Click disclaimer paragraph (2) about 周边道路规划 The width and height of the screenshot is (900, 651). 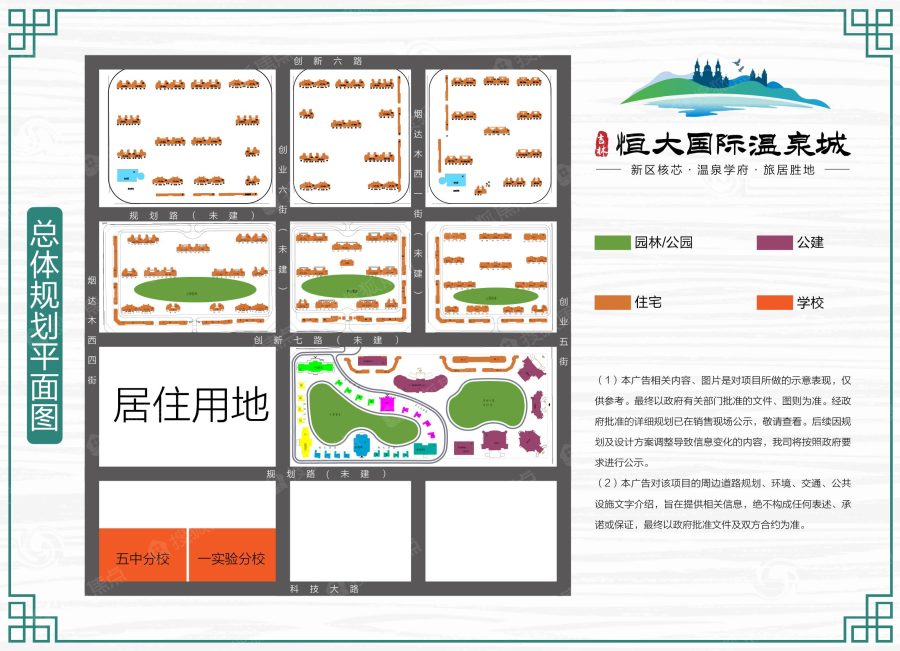point(723,503)
